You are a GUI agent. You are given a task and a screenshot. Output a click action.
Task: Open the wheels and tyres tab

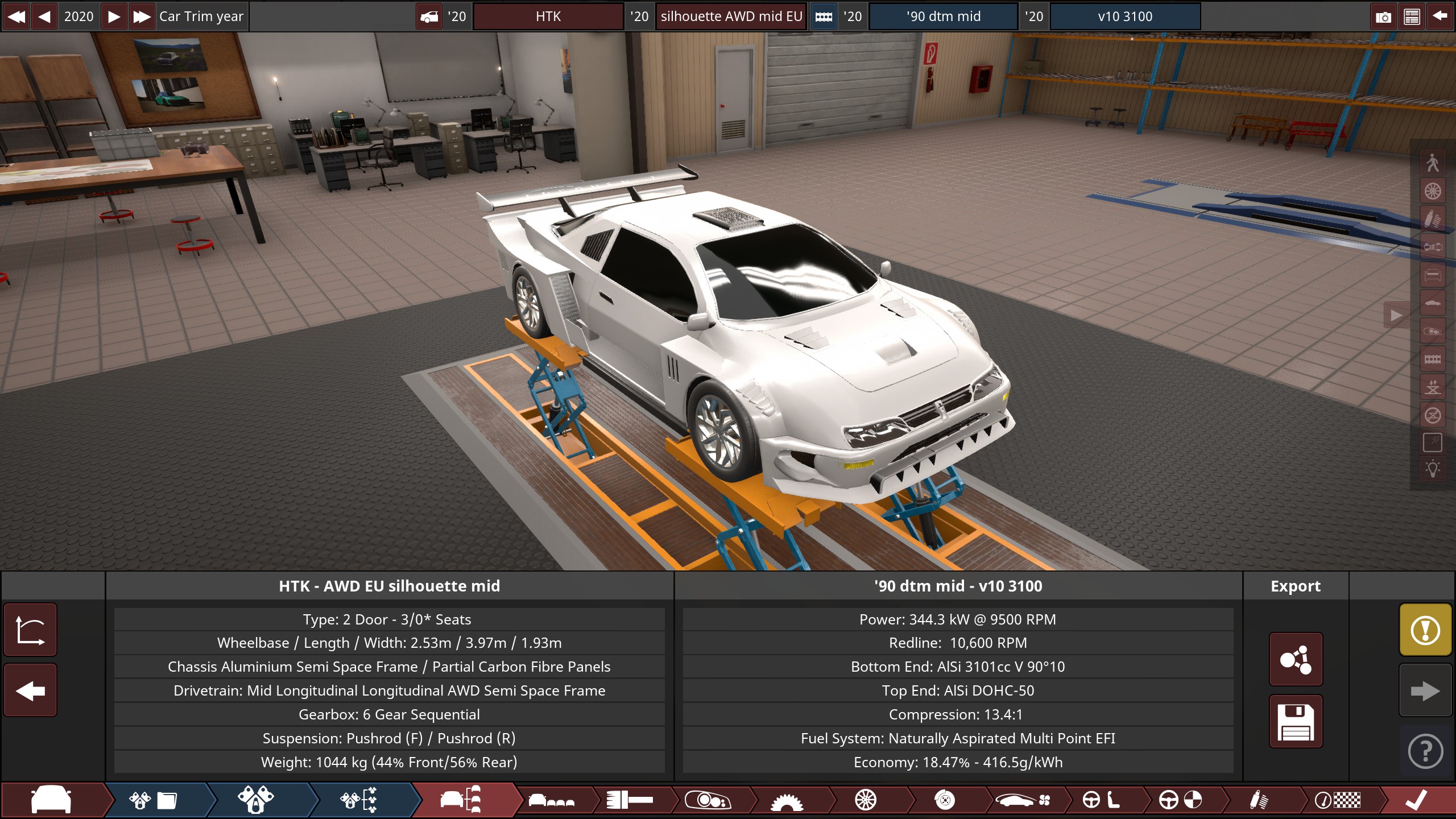point(866,800)
